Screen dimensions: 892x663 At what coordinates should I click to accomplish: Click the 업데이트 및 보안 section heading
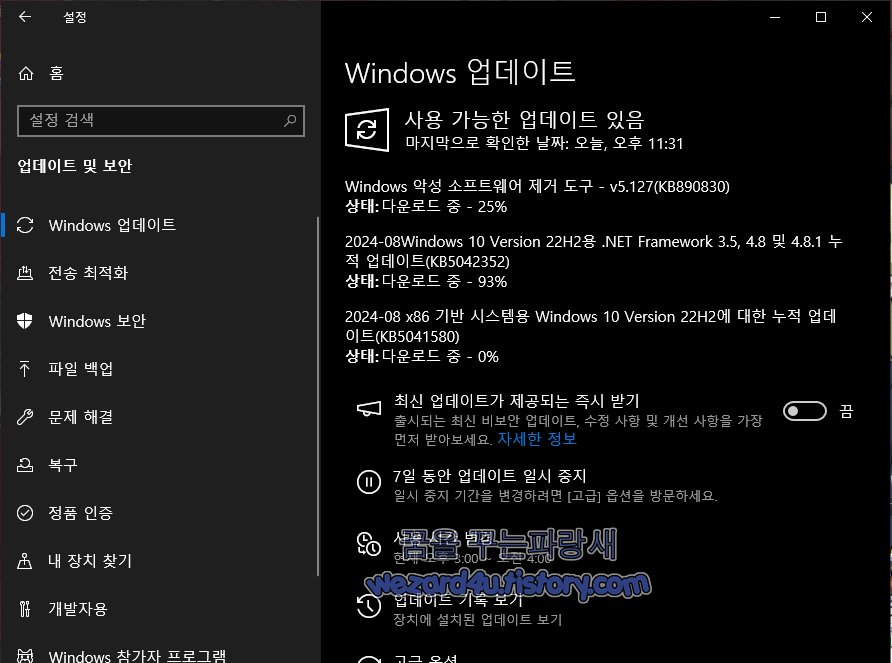pos(75,166)
